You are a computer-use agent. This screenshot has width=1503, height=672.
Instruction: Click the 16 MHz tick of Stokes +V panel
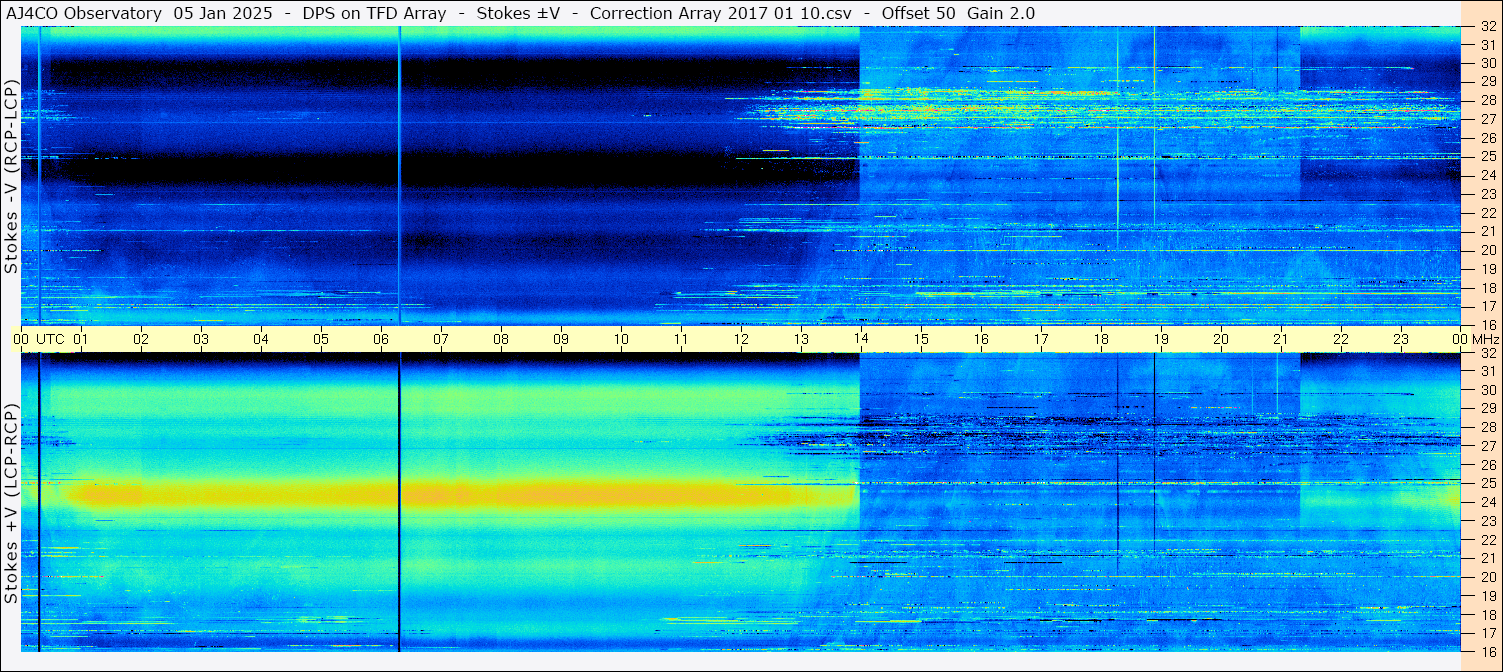click(1487, 651)
